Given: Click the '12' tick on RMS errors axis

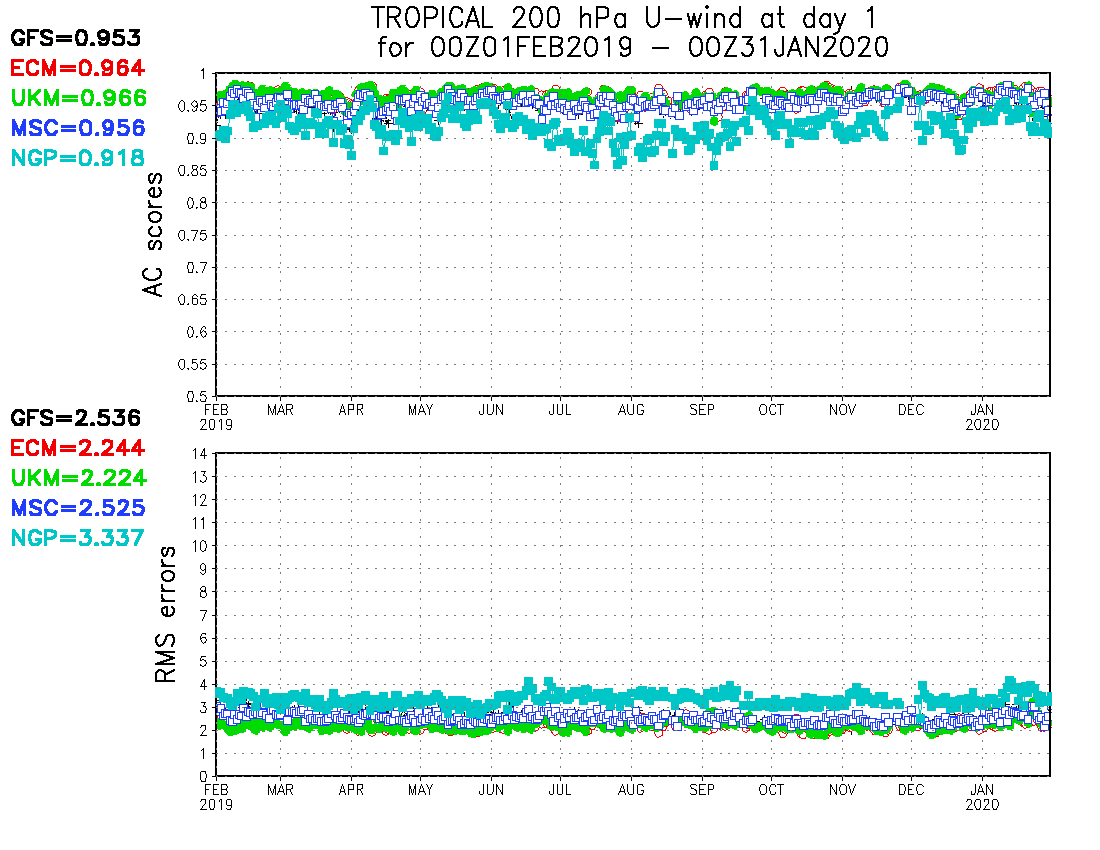Looking at the screenshot, I should 200,500.
